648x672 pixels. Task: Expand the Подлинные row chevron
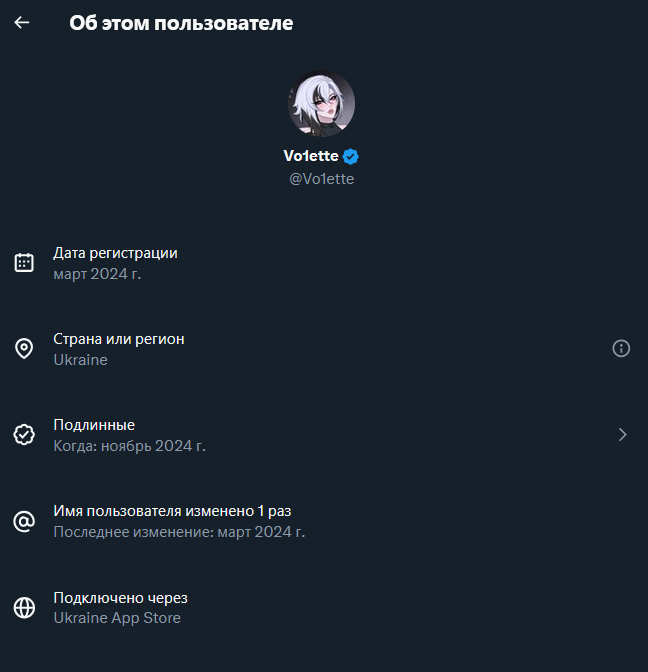pyautogui.click(x=622, y=434)
